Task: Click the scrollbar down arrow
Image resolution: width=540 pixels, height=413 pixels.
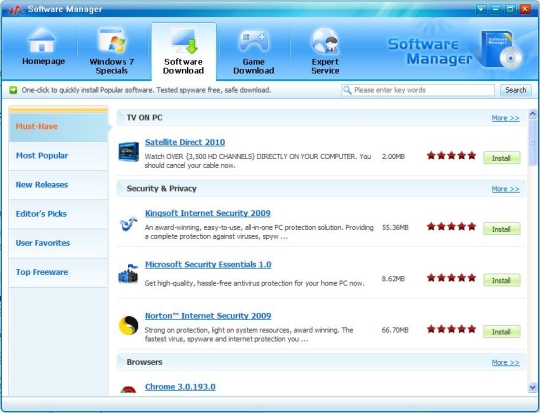Action: point(532,388)
